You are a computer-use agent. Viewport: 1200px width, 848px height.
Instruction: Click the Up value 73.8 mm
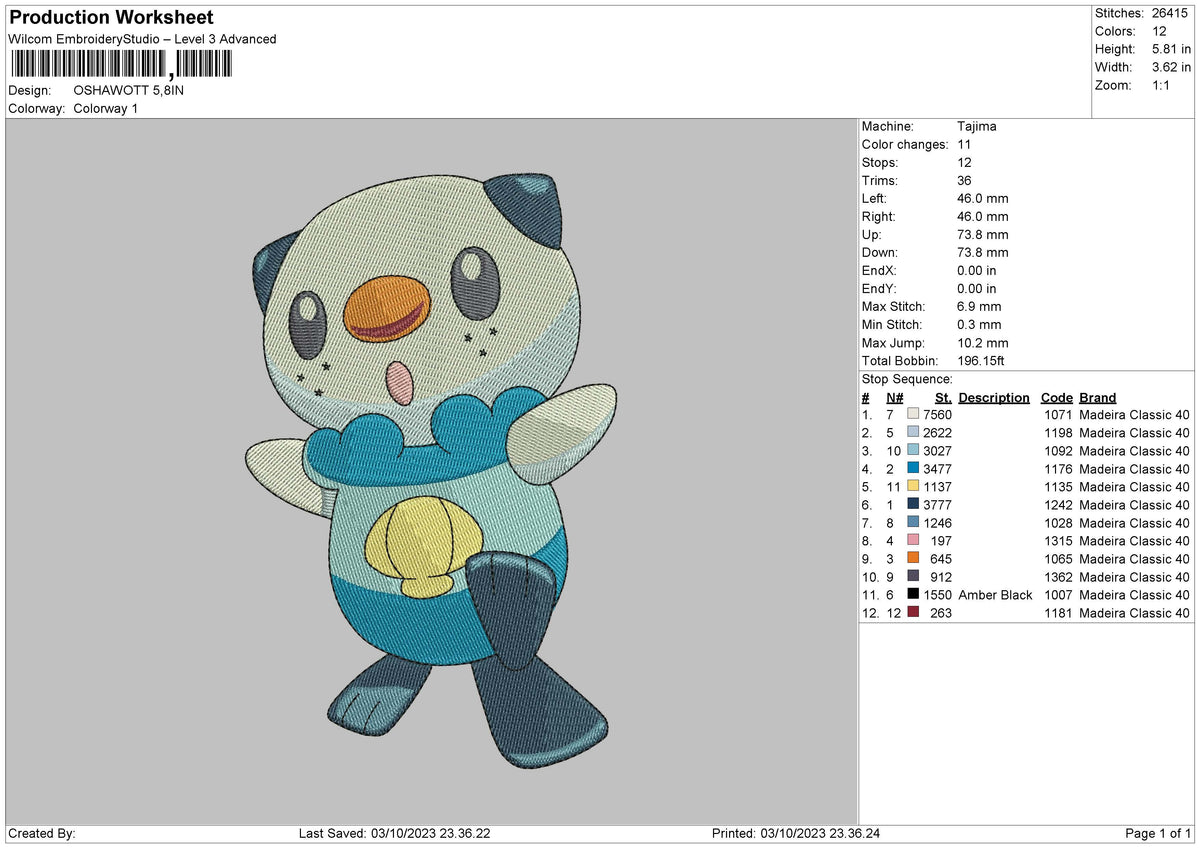click(983, 234)
